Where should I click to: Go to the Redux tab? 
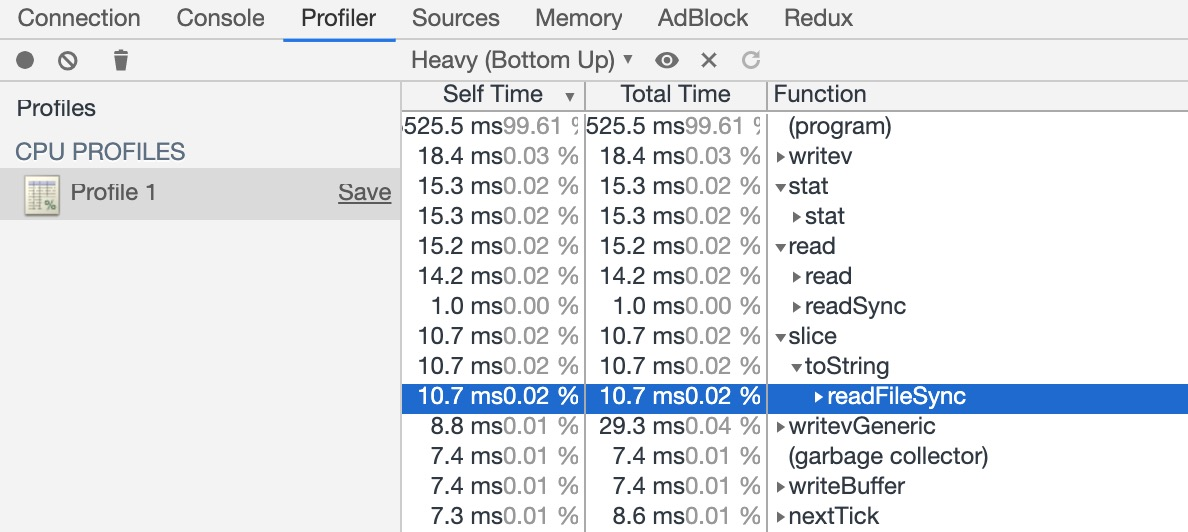click(818, 18)
